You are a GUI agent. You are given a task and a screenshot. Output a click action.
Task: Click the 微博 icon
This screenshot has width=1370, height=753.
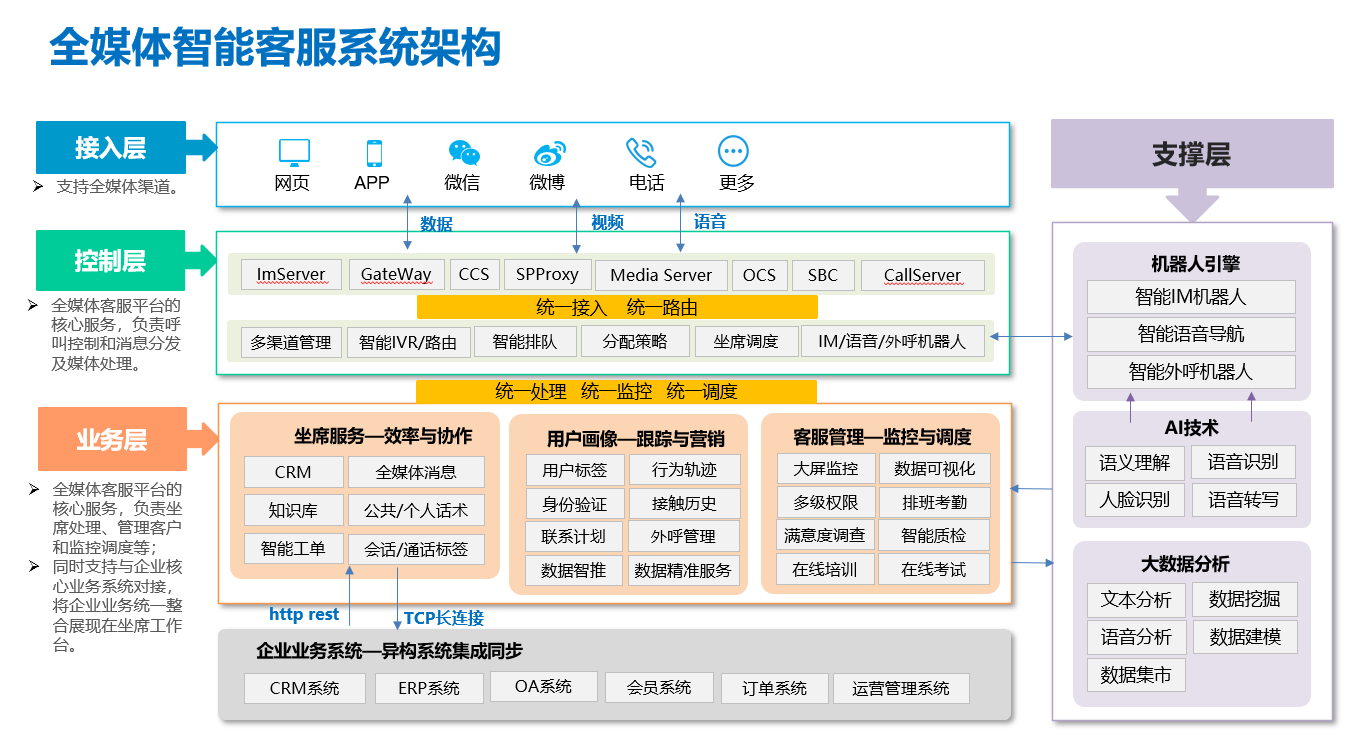point(550,153)
